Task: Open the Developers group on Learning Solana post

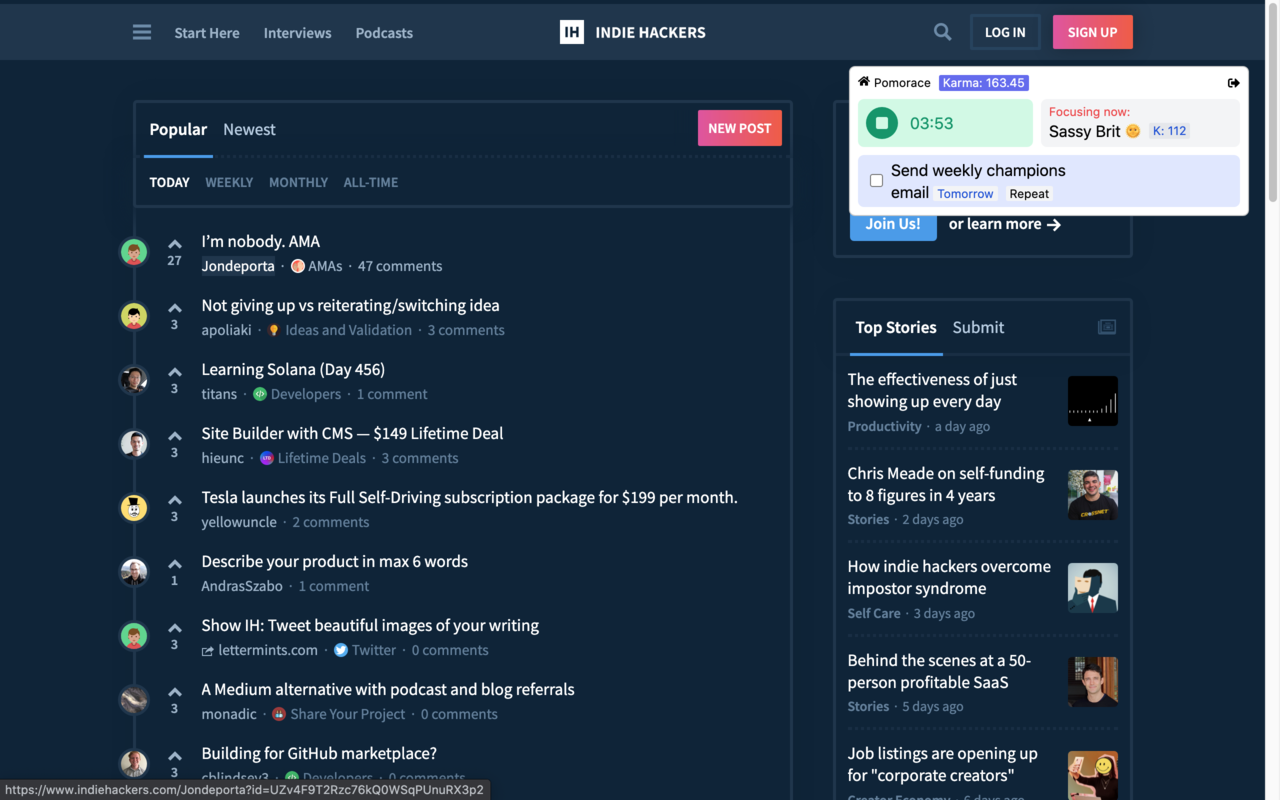Action: pos(297,394)
